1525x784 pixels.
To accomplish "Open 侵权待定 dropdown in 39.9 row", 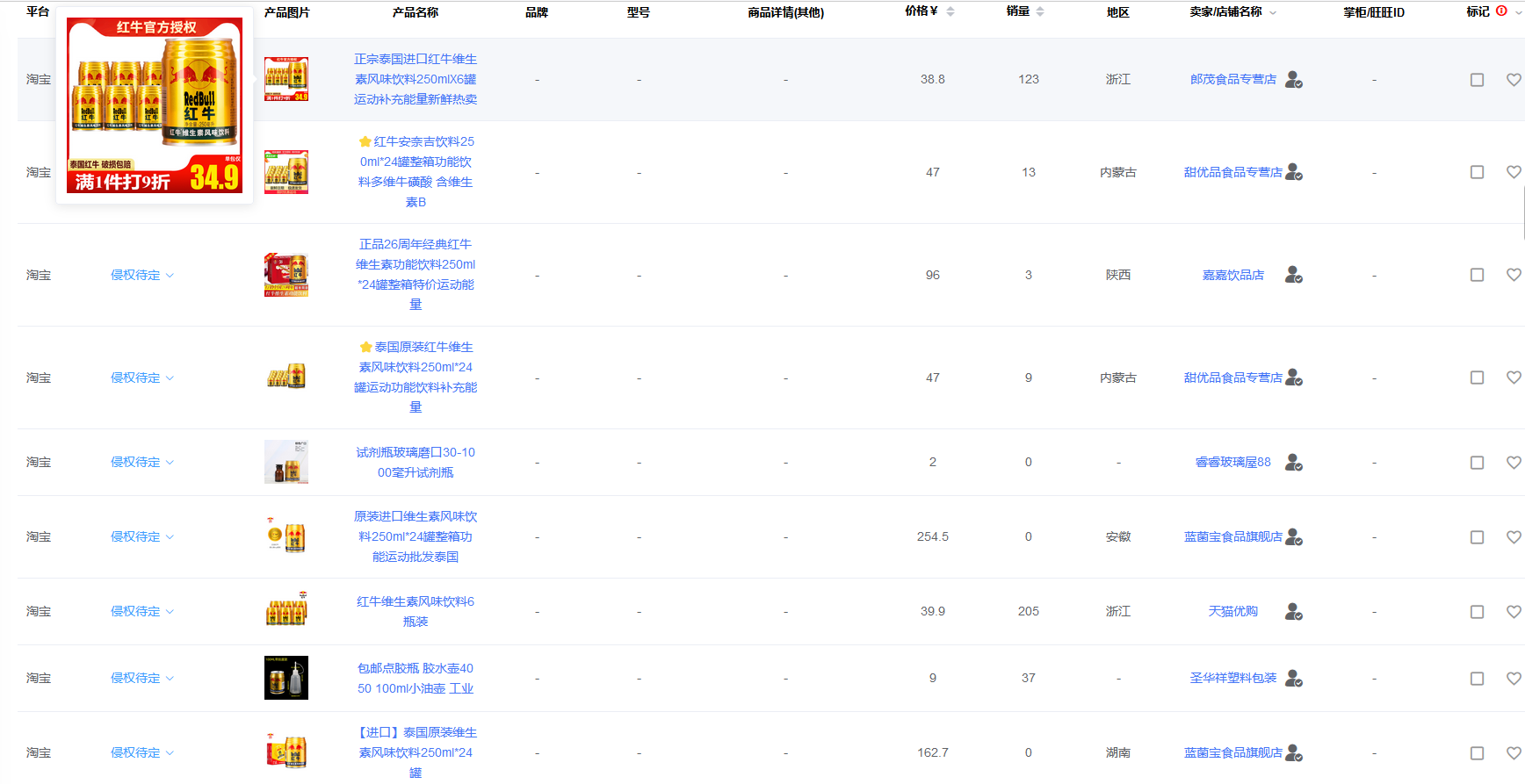I will pyautogui.click(x=142, y=612).
